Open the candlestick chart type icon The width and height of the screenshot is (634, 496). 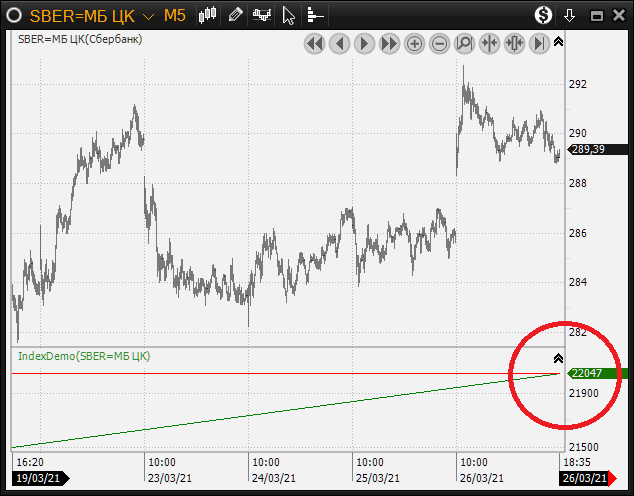(208, 15)
